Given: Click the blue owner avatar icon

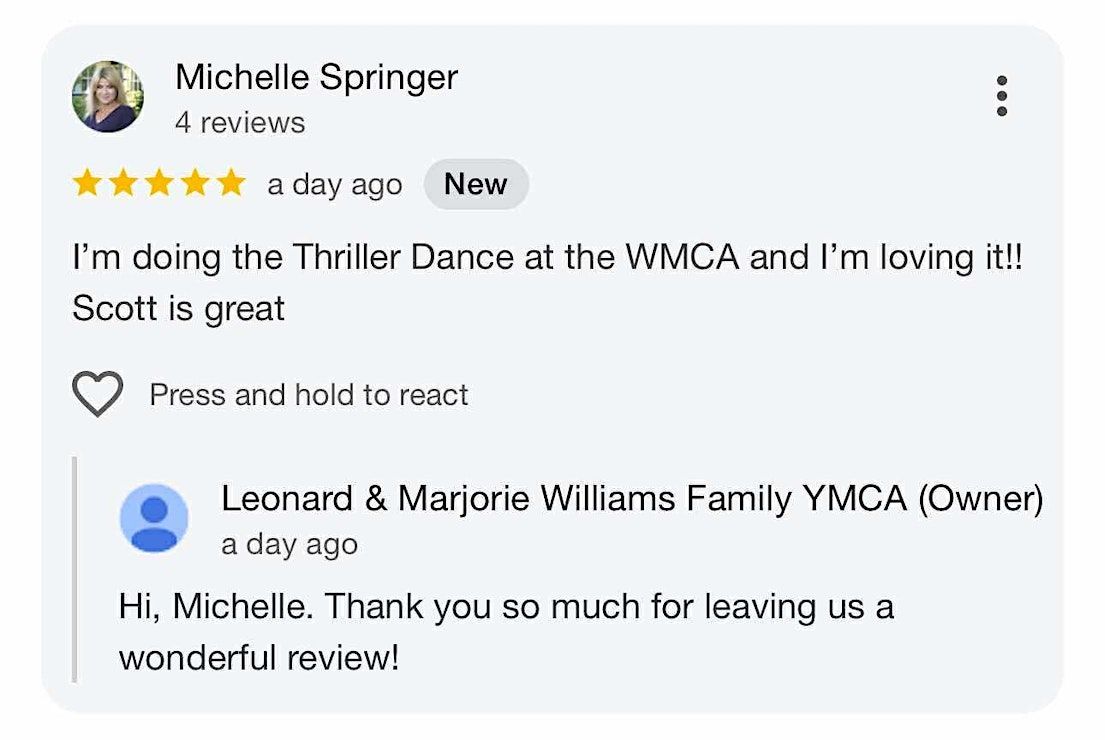Looking at the screenshot, I should click(x=154, y=518).
